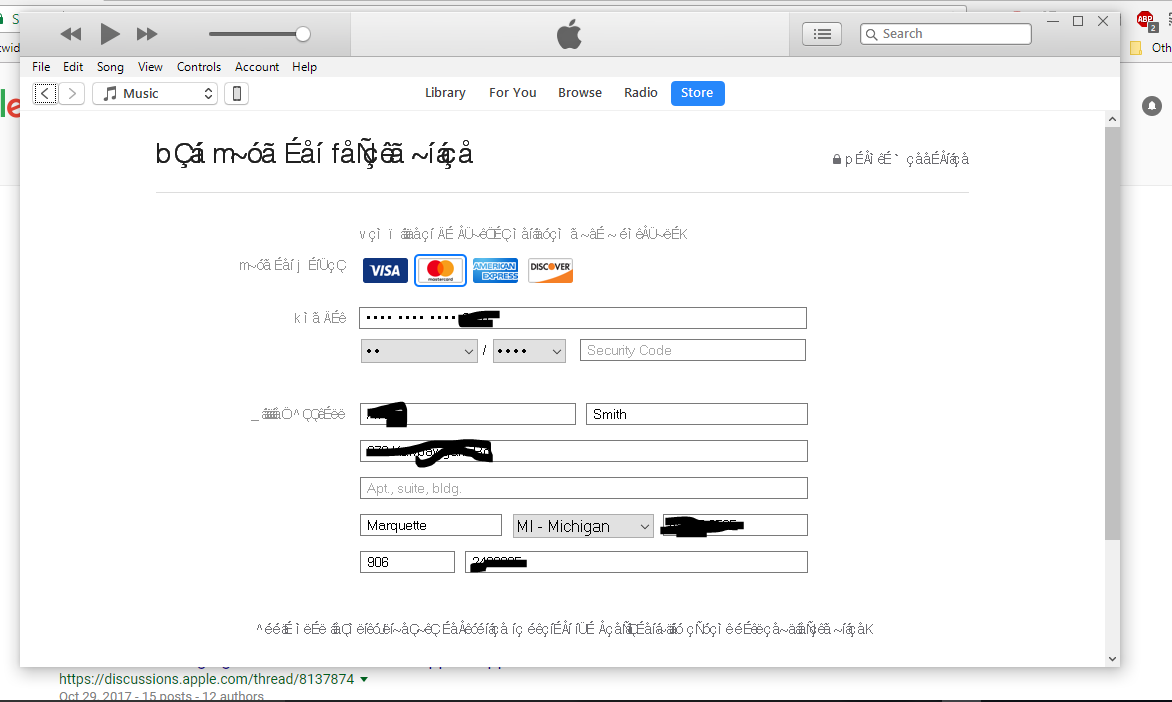This screenshot has height=702, width=1172.
Task: Choose Visa as payment method
Action: [385, 271]
